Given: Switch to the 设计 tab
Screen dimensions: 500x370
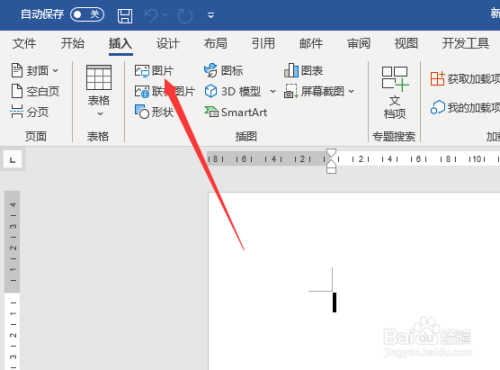Looking at the screenshot, I should tap(168, 43).
